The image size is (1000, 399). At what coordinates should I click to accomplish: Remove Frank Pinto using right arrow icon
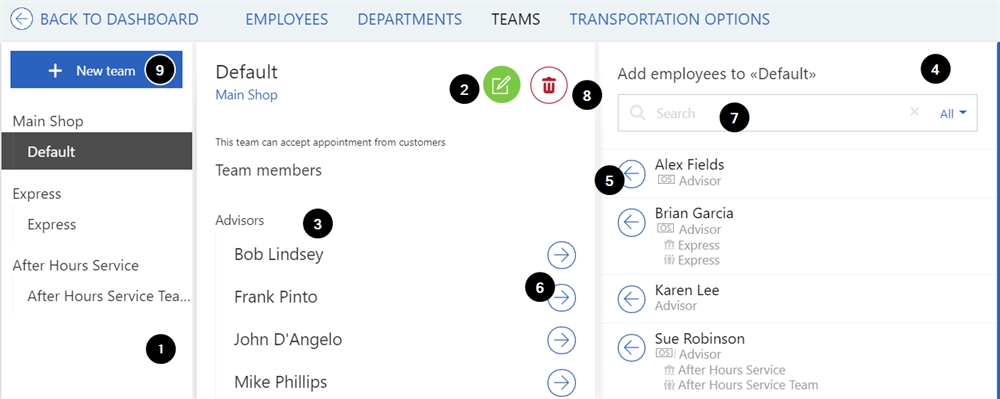click(x=561, y=297)
